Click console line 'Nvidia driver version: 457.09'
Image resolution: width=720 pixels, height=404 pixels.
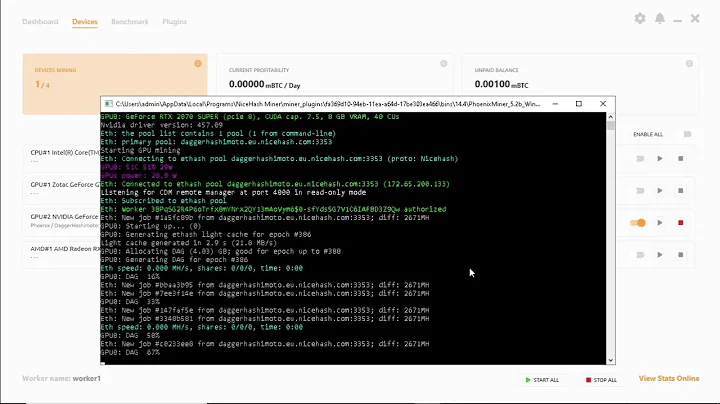162,125
